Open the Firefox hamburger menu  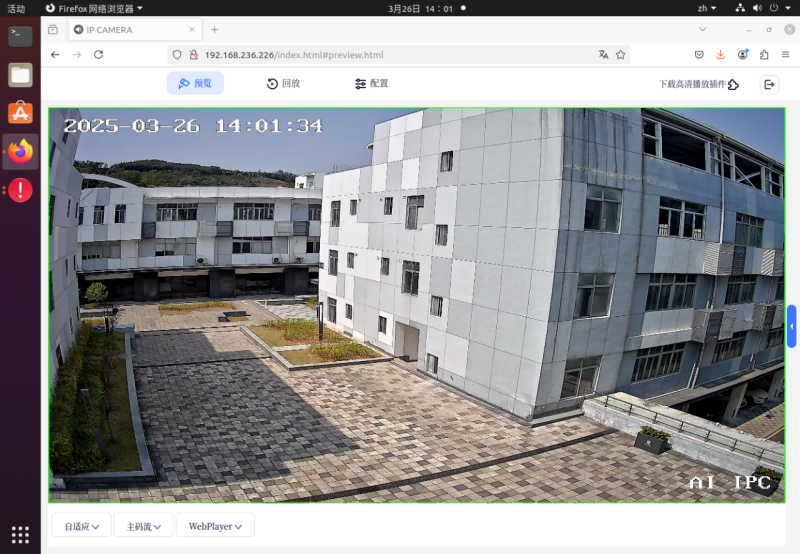click(x=786, y=55)
